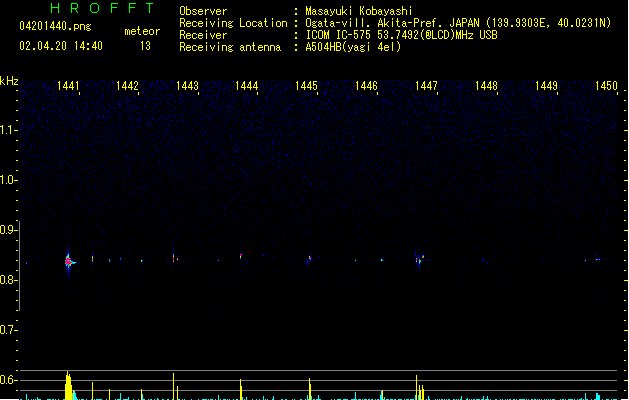Click the yellow intensity spike just before 1443
Screen dimensions: 629x400
(174, 386)
